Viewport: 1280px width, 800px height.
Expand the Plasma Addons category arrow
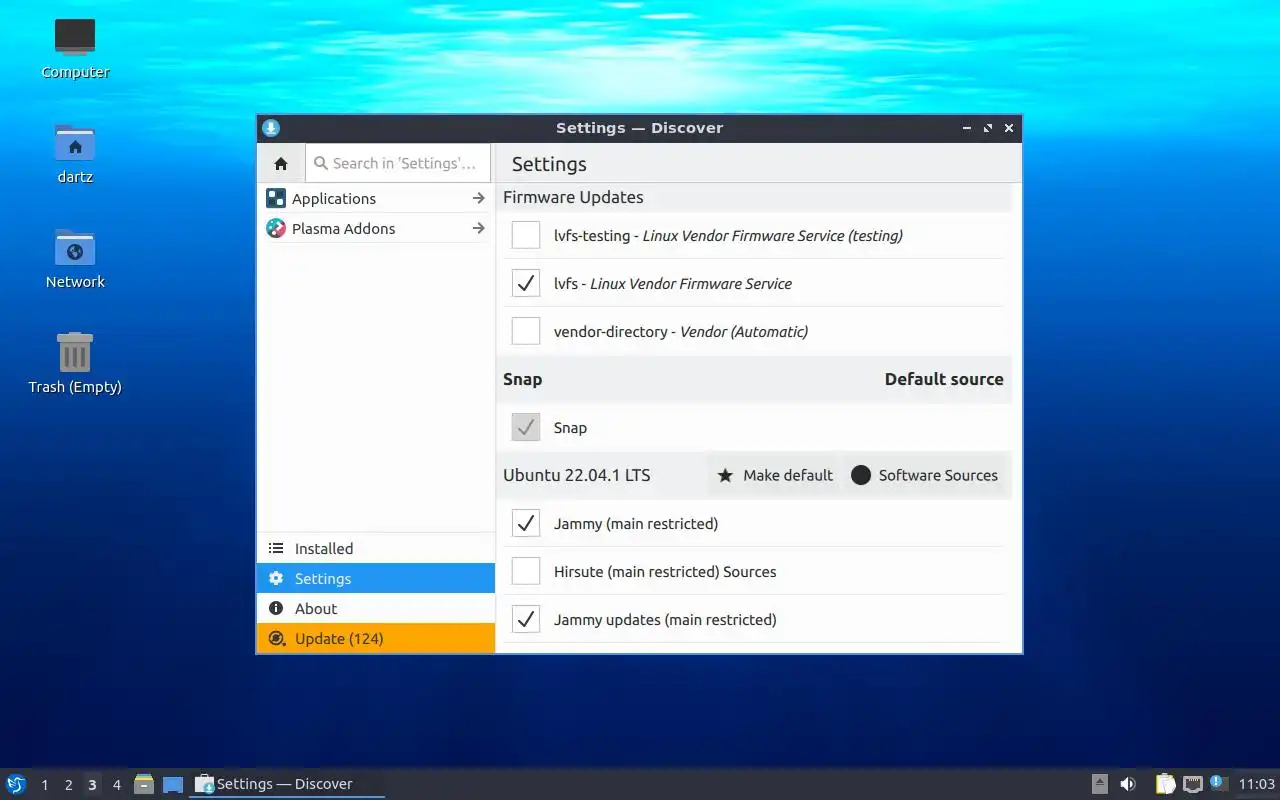click(478, 228)
